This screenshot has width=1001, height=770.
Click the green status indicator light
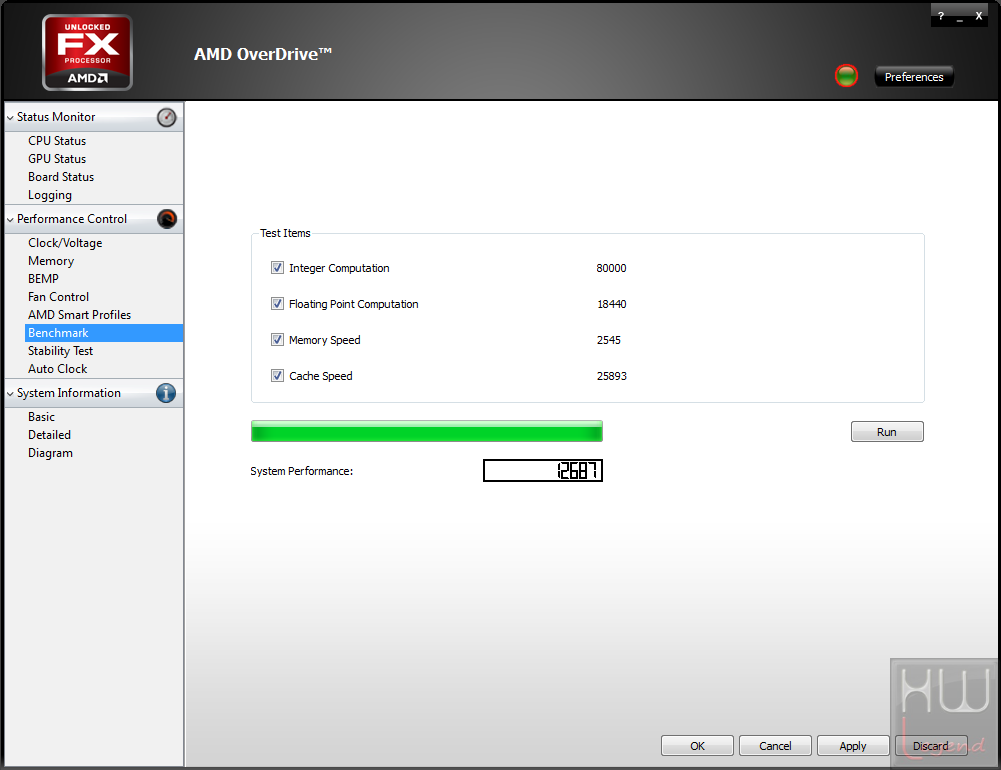pos(847,76)
